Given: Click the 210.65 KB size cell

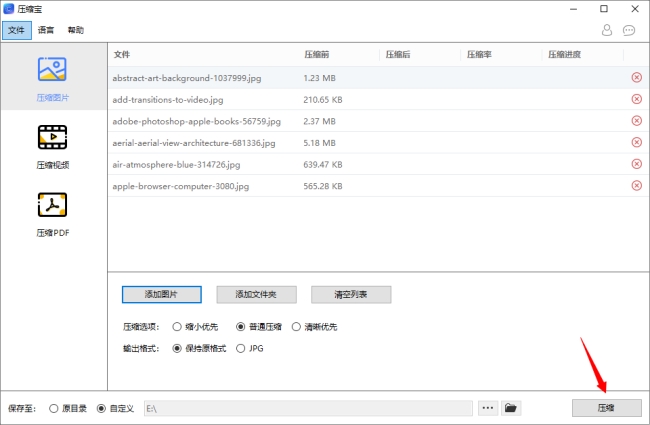Looking at the screenshot, I should point(323,100).
